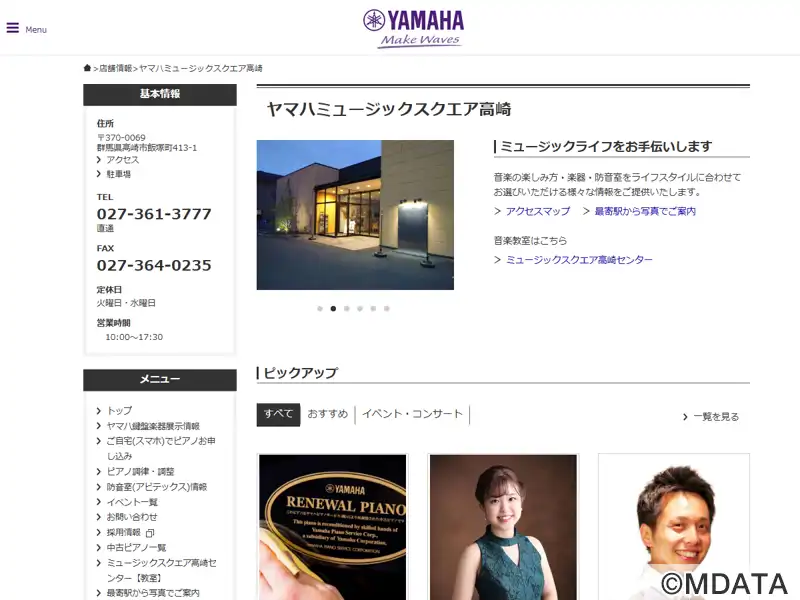The height and width of the screenshot is (600, 800).
Task: Click telephone number 027-361-3777
Action: click(x=154, y=214)
